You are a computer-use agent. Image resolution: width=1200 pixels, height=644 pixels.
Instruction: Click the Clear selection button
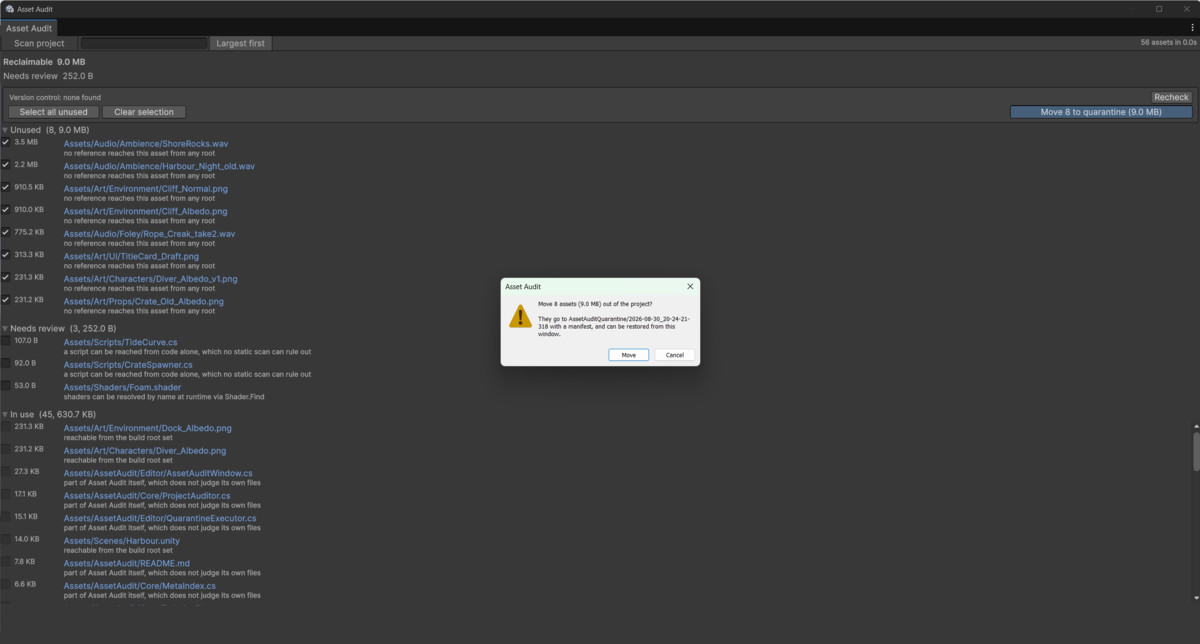point(144,112)
